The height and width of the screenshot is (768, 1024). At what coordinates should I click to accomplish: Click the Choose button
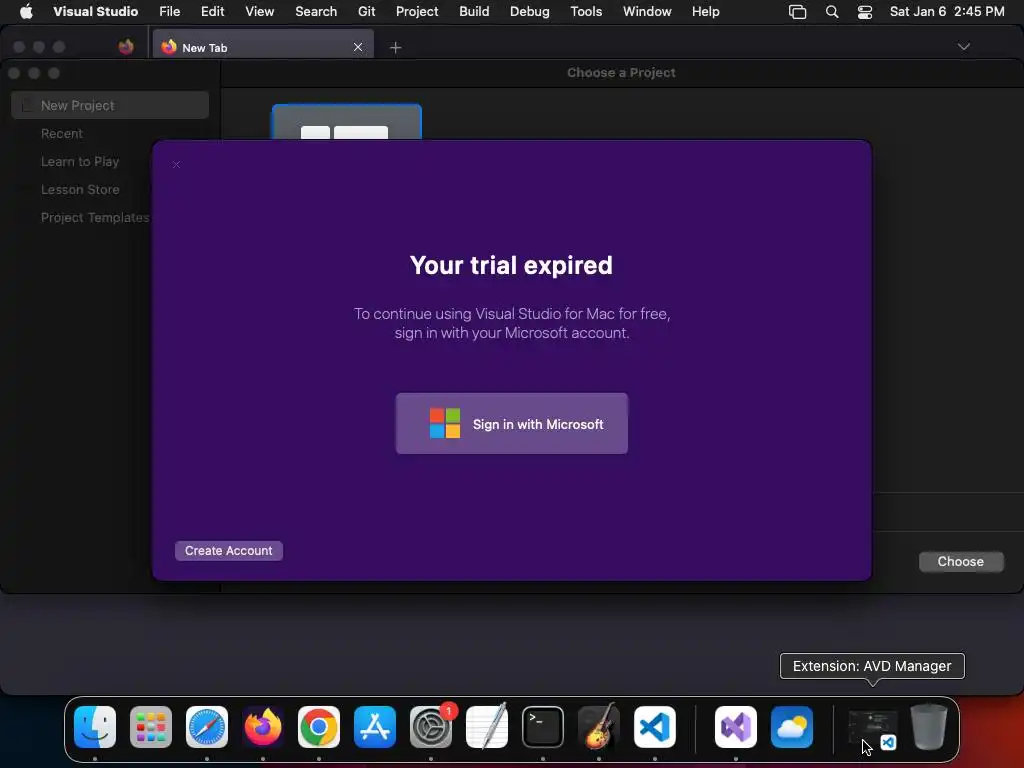click(x=961, y=562)
